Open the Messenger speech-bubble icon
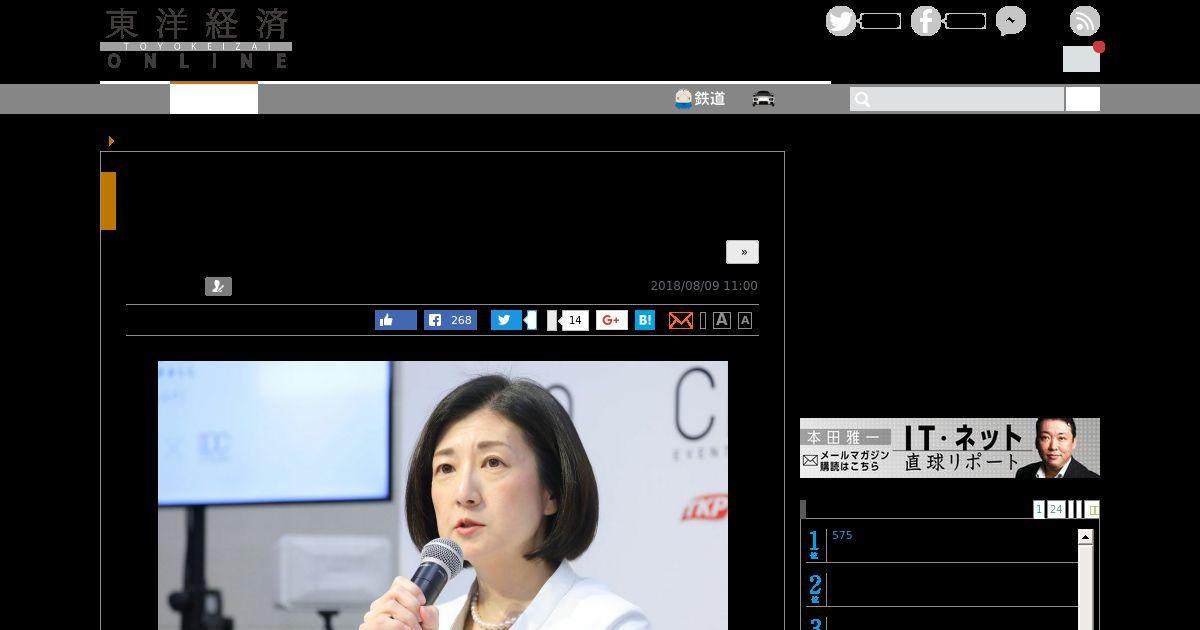 pos(1011,21)
